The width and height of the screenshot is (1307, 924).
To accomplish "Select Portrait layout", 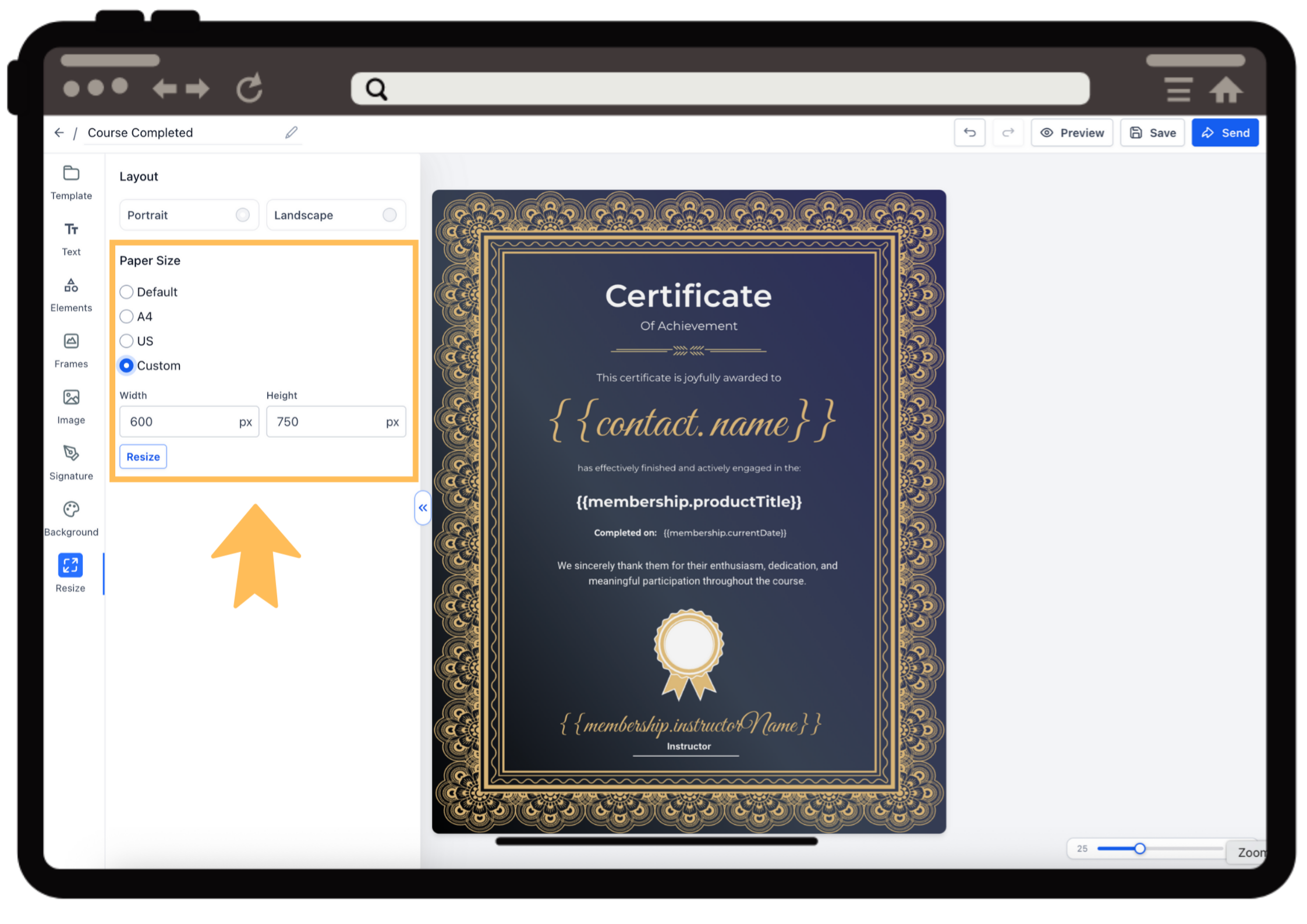I will [189, 215].
